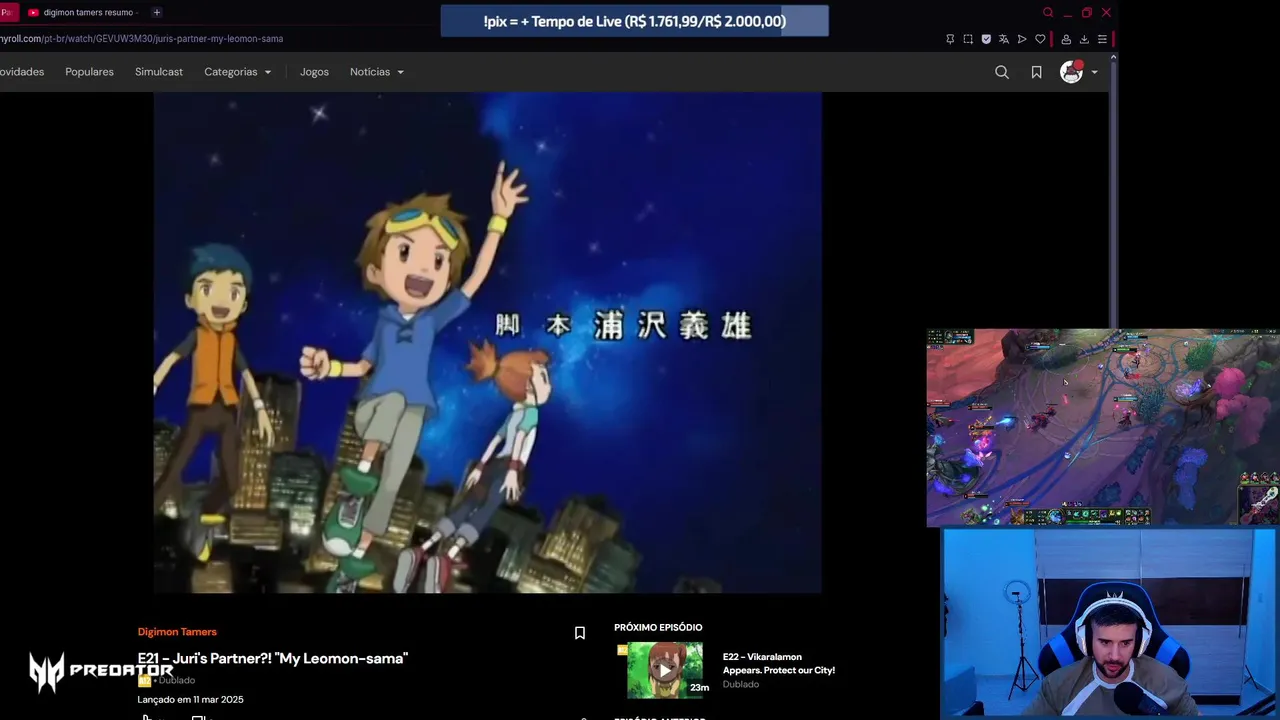1280x720 pixels.
Task: Open the Crunchyroll search icon
Action: pyautogui.click(x=1001, y=72)
